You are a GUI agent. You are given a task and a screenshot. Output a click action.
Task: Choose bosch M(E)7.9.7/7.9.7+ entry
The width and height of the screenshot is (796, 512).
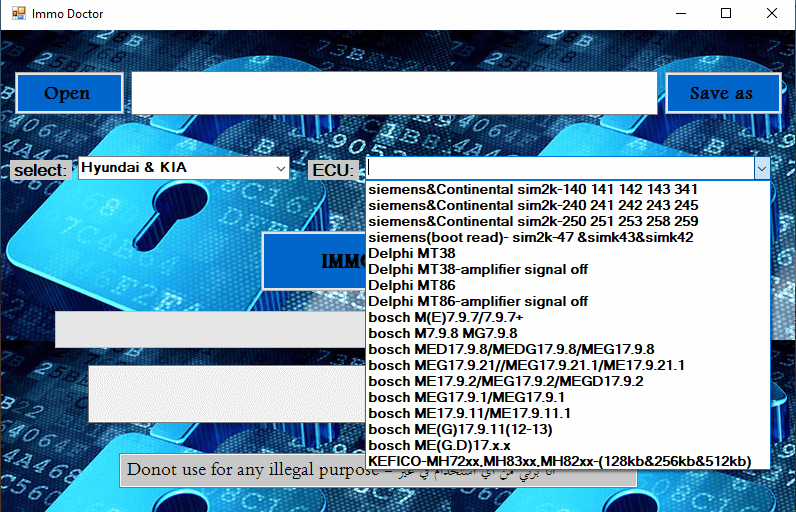[446, 317]
